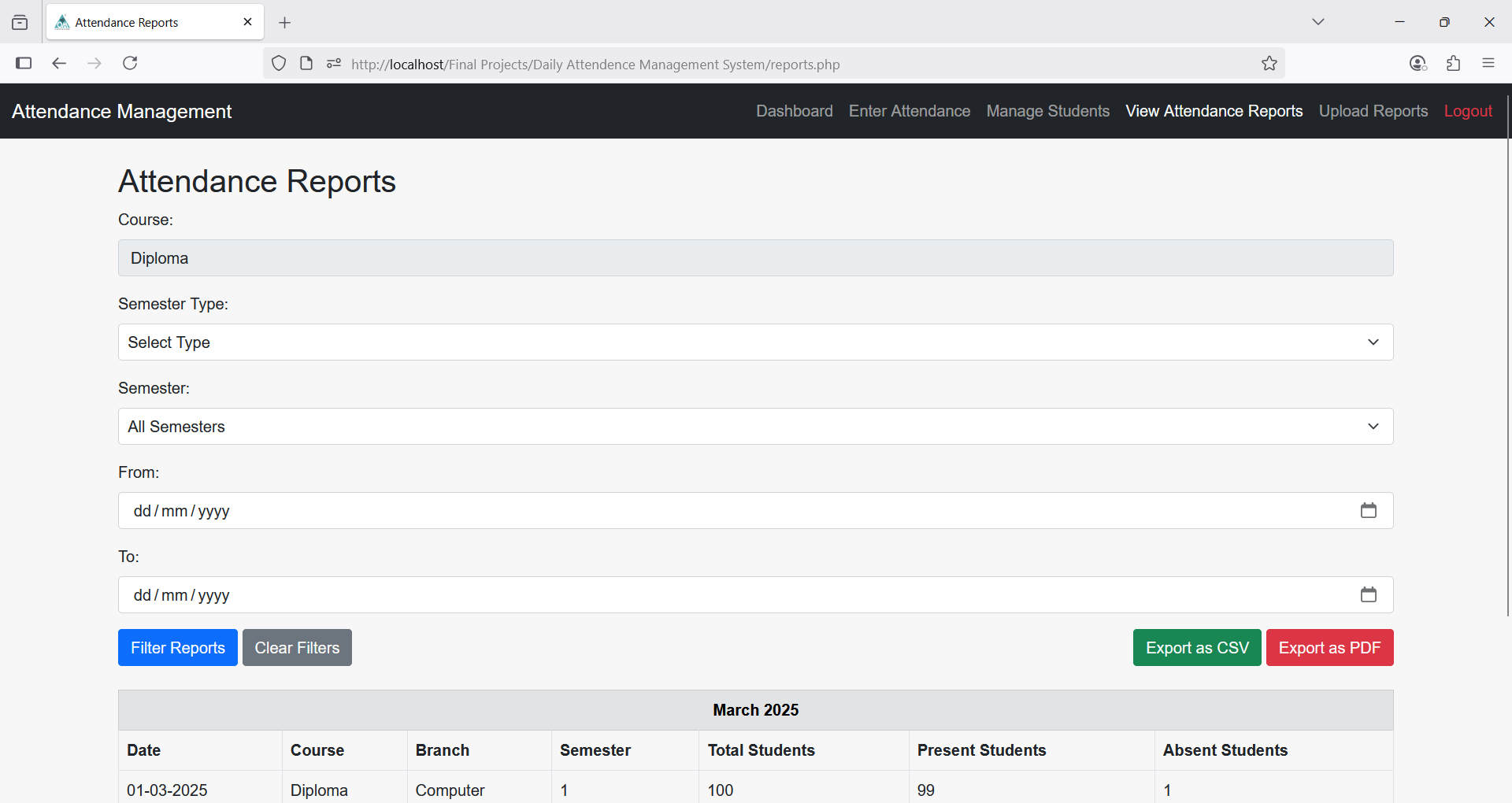Screen dimensions: 1512x803
Task: Click the tracking protection shield icon
Action: (x=279, y=64)
